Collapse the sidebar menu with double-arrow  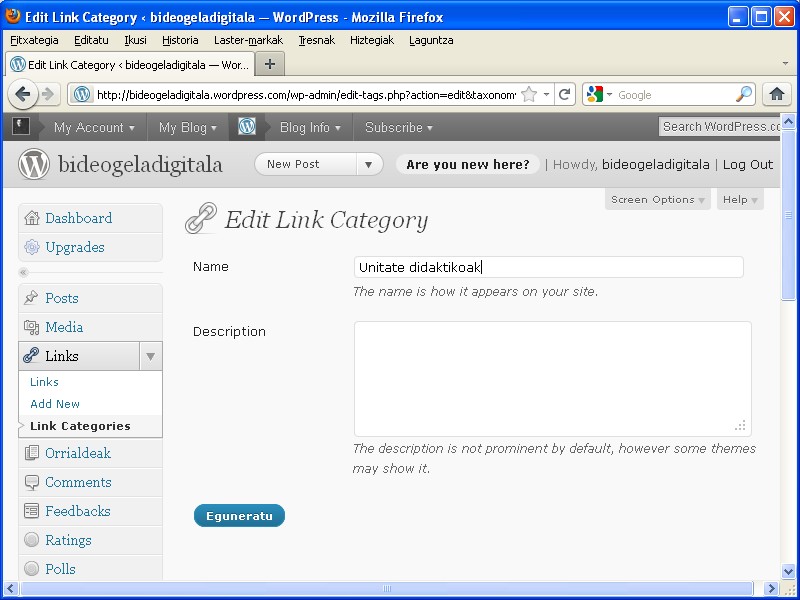click(x=23, y=272)
